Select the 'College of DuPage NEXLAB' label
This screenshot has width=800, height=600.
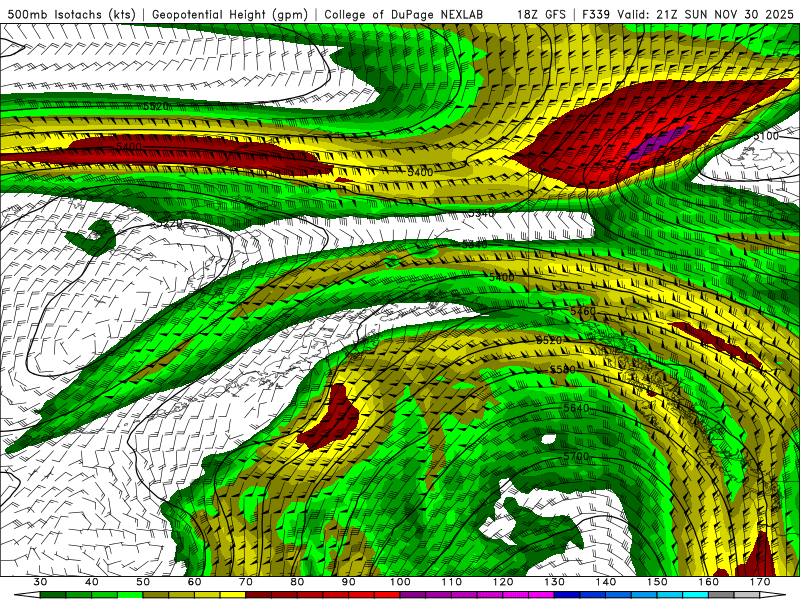tap(403, 14)
